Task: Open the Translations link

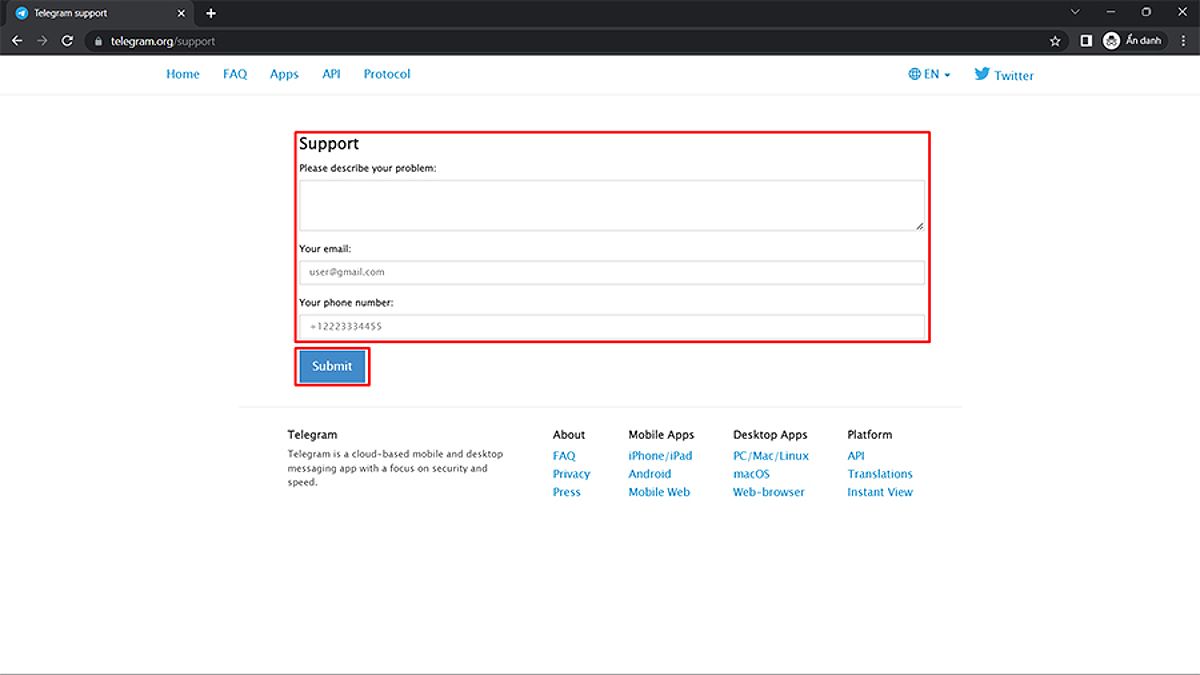Action: click(880, 474)
